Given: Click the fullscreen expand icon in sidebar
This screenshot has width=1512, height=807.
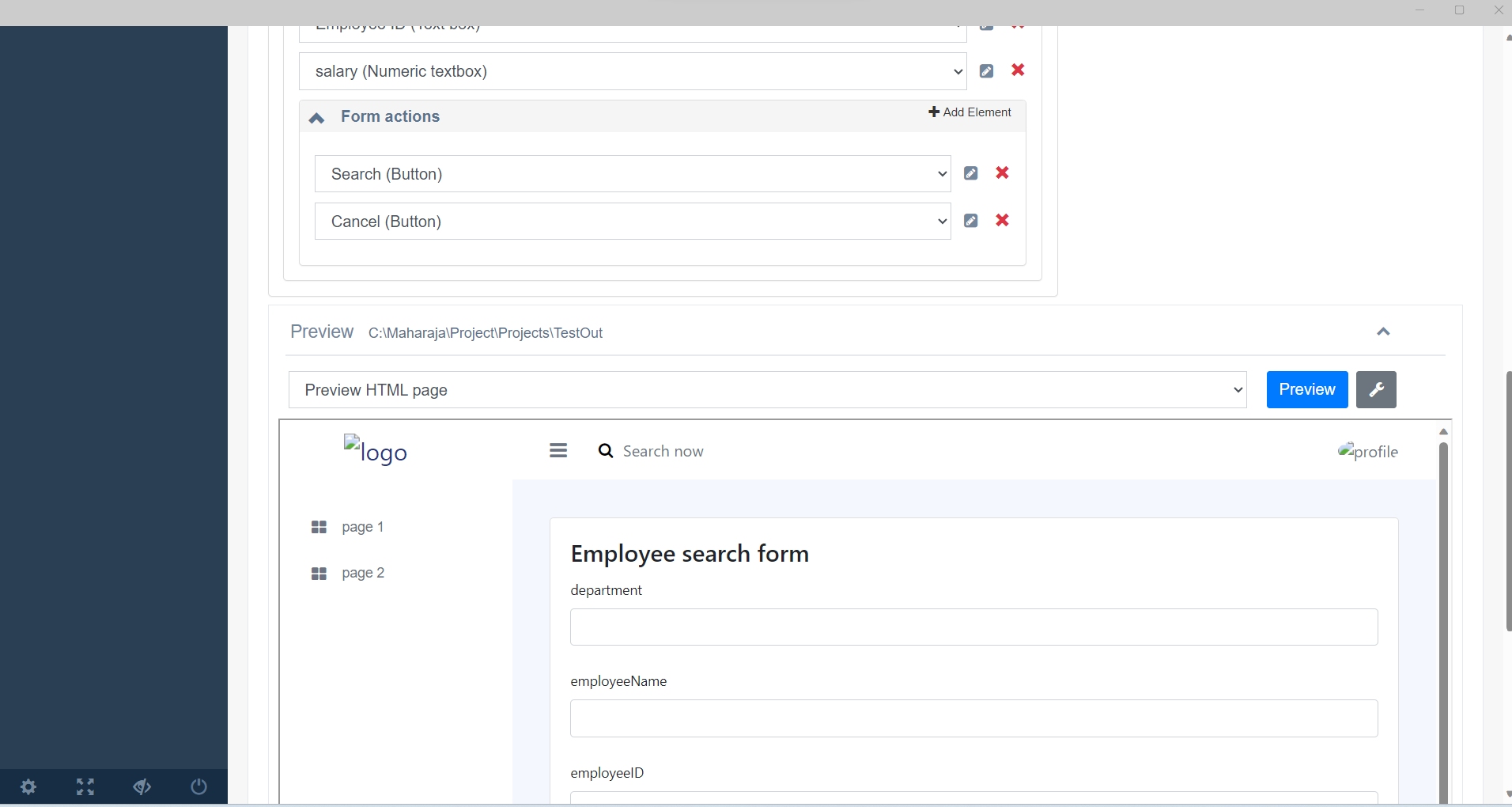Looking at the screenshot, I should 85,786.
